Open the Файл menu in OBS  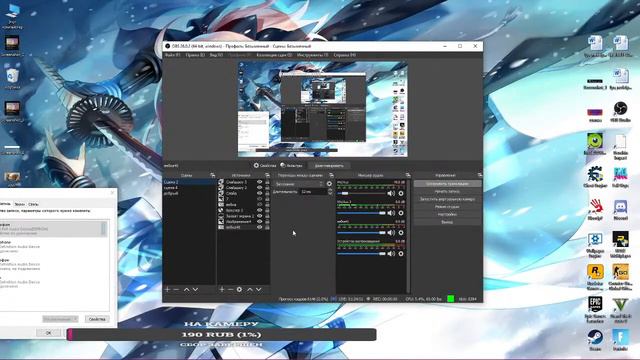tap(172, 55)
